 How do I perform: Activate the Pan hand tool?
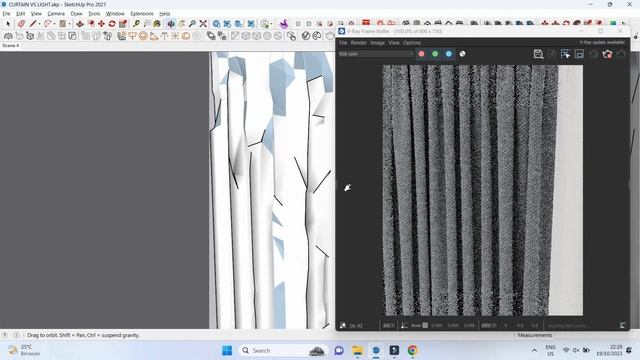click(x=182, y=24)
